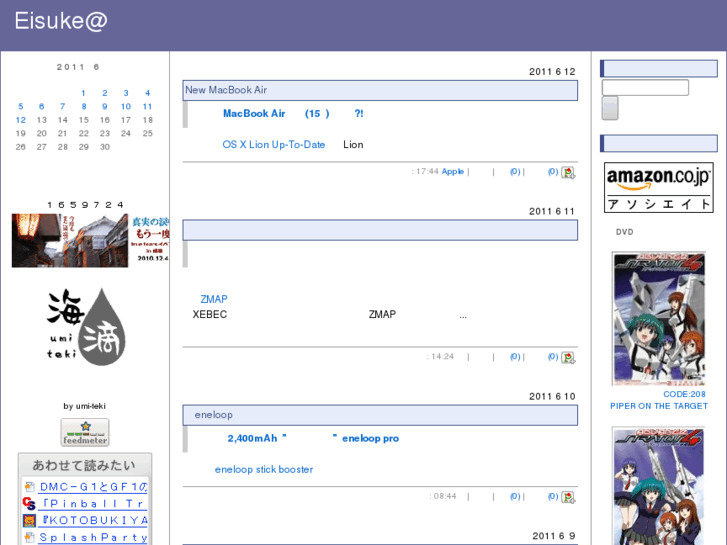Open first (0) link on the 14:24 post
Viewport: 727px width, 545px height.
[515, 357]
